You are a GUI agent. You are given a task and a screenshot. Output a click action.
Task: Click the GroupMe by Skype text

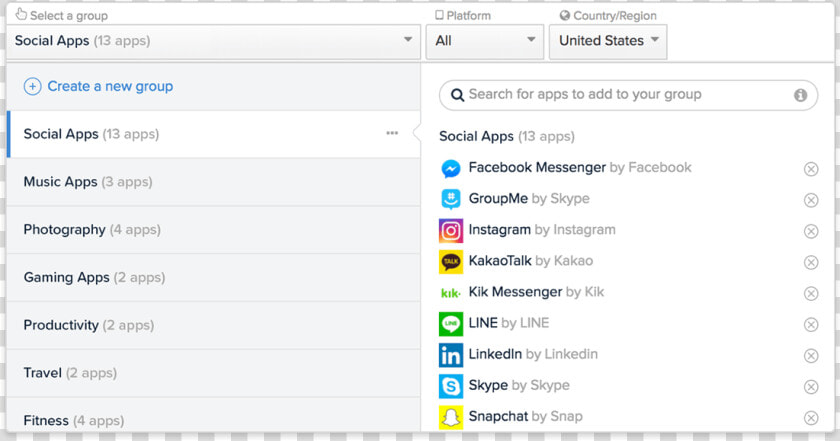pos(529,199)
